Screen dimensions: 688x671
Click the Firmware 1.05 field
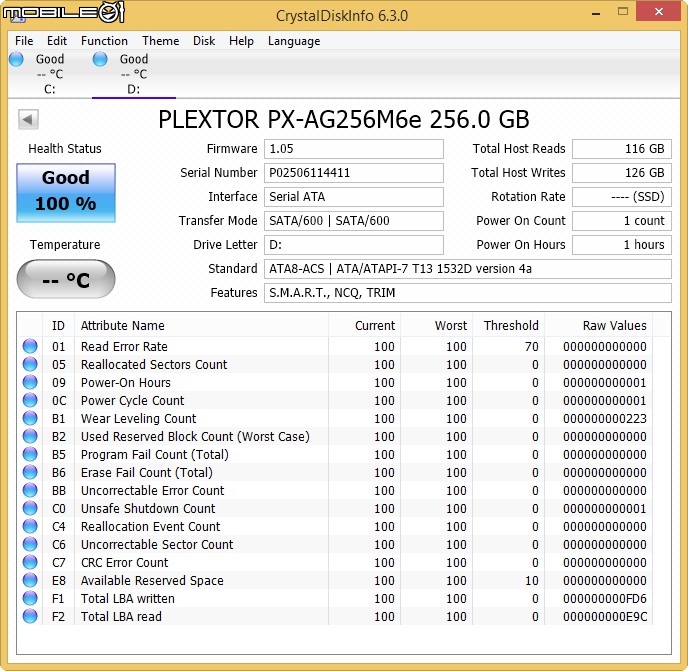354,149
